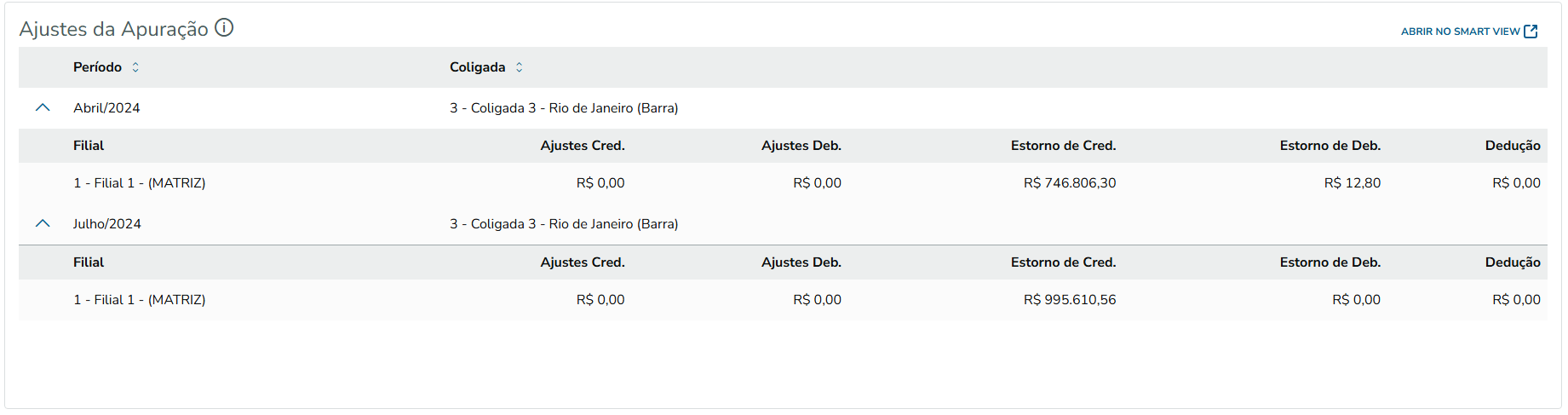Collapse the Julho/2024 row
This screenshot has width=1568, height=415.
tap(43, 224)
